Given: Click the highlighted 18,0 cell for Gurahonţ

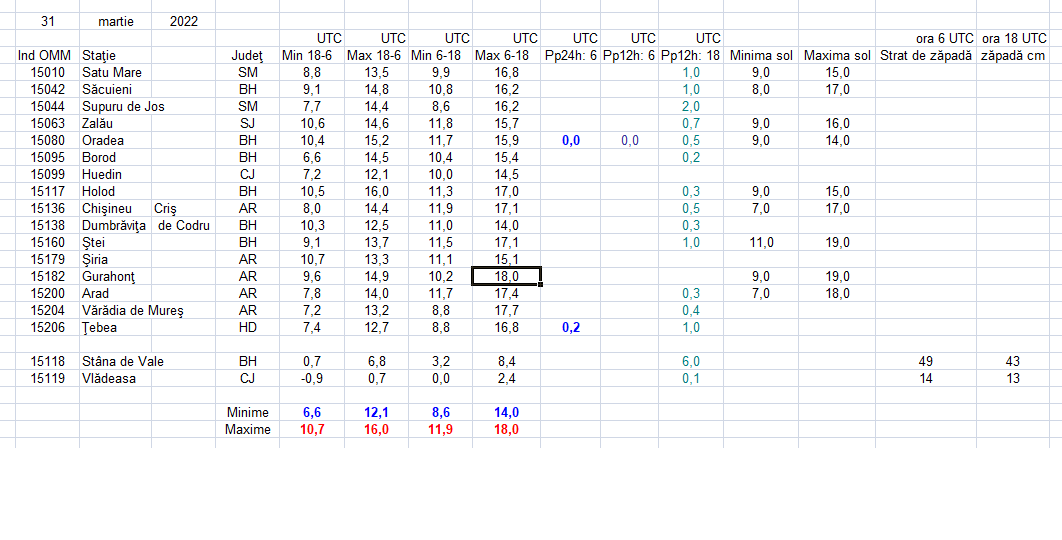Looking at the screenshot, I should coord(507,276).
